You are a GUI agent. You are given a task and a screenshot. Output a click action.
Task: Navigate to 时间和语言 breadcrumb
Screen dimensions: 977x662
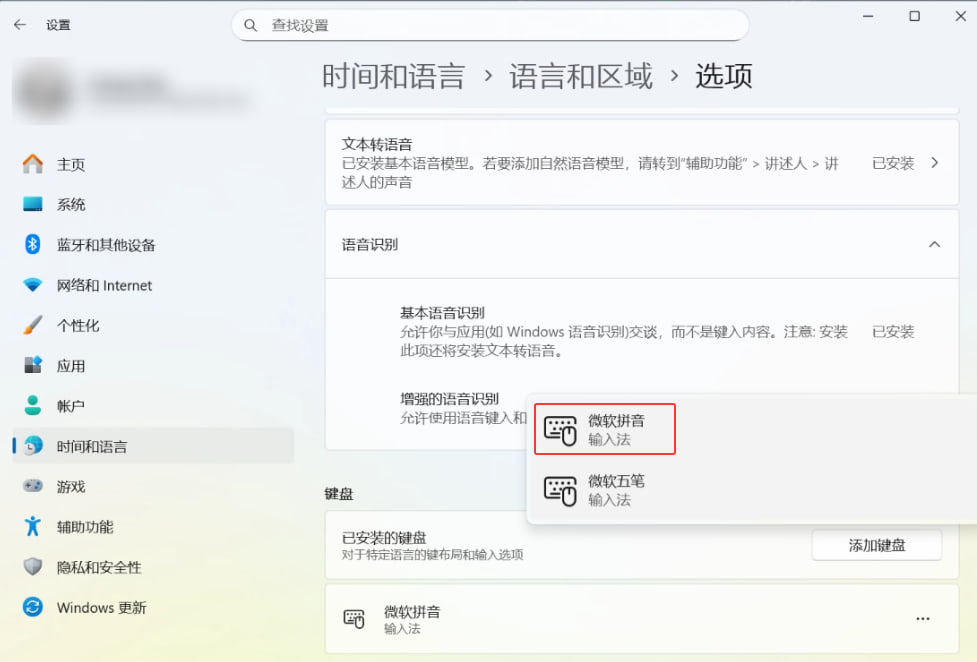tap(394, 77)
